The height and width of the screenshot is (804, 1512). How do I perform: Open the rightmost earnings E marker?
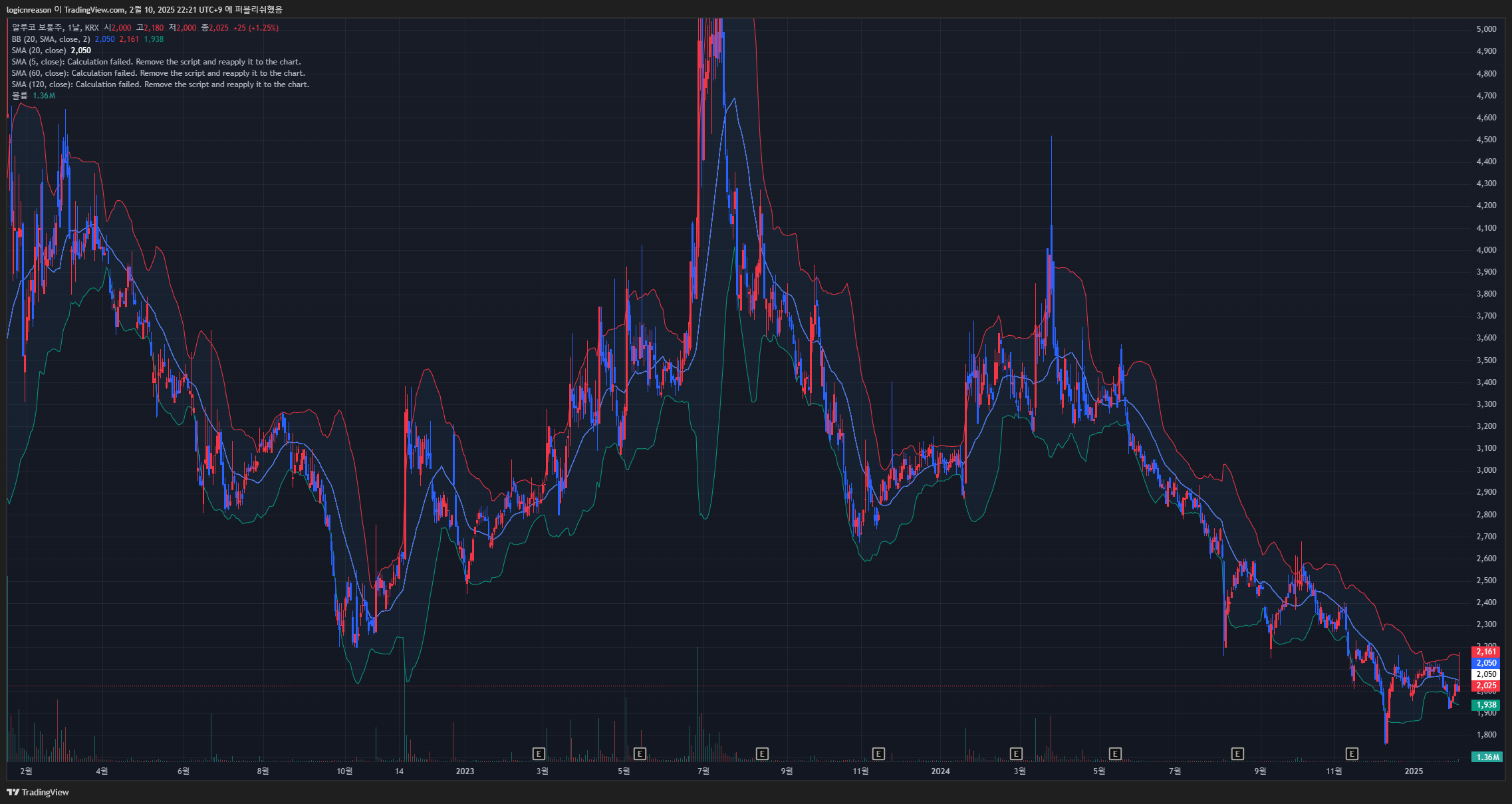point(1352,753)
